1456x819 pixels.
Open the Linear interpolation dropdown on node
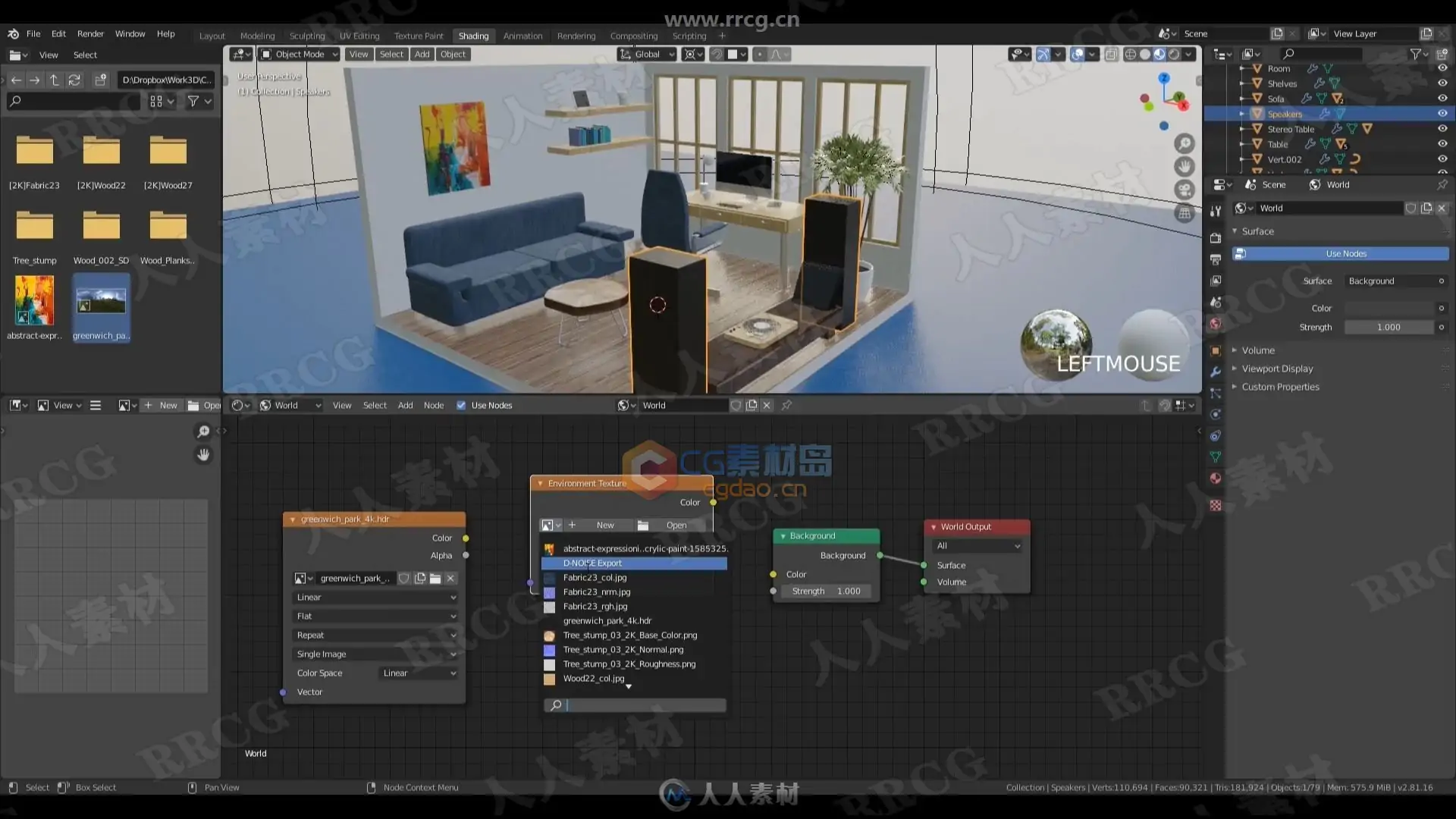point(376,598)
